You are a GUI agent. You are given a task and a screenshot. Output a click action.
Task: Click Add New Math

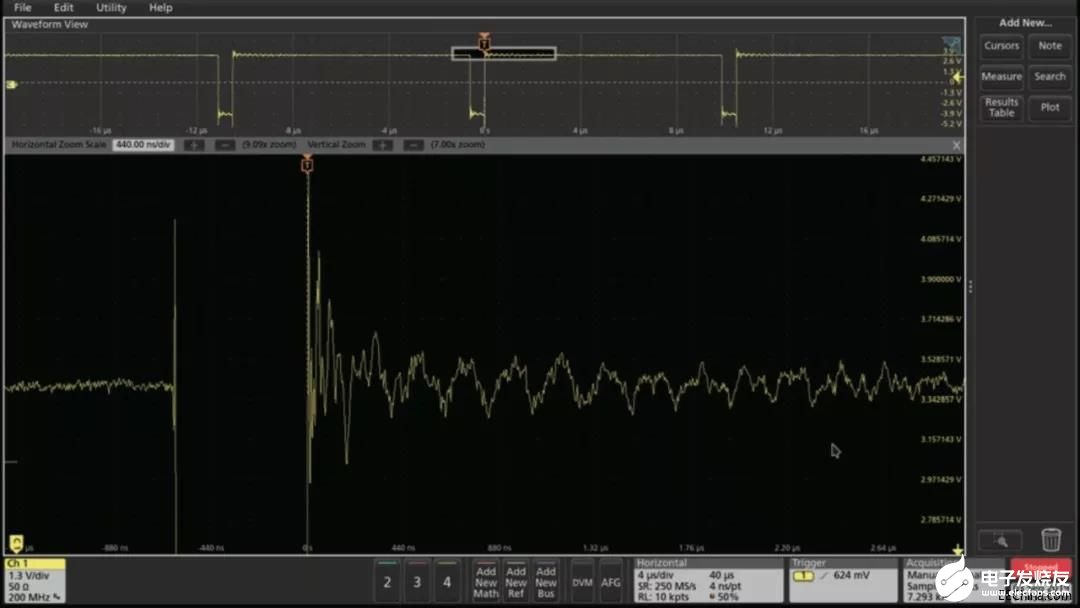click(486, 582)
